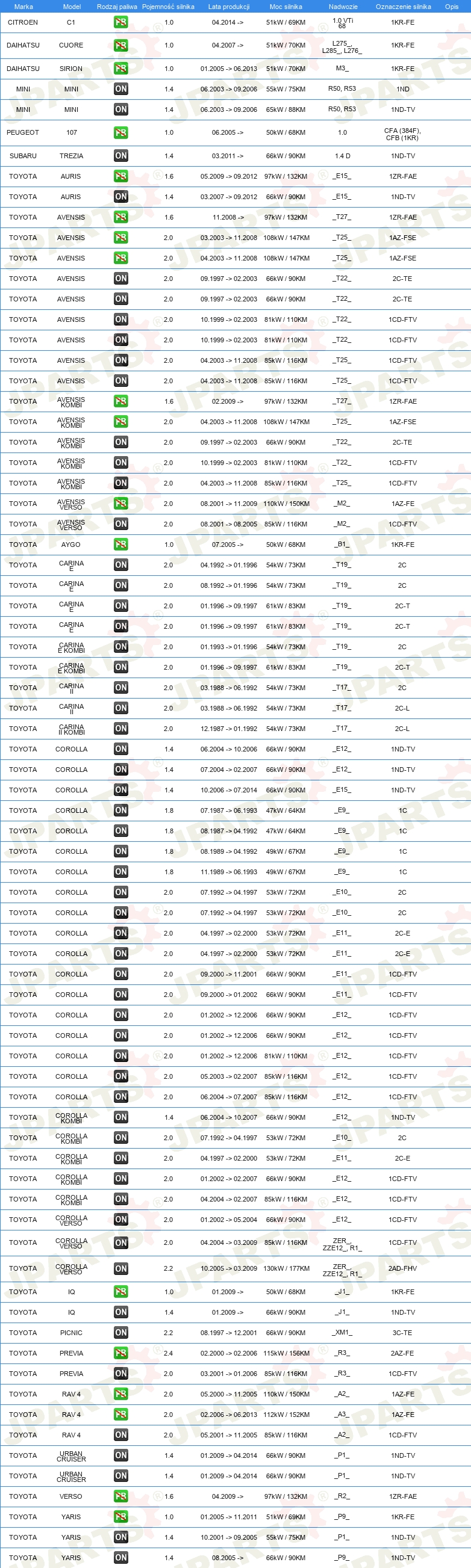Click the Moc silnika column header

pyautogui.click(x=285, y=7)
